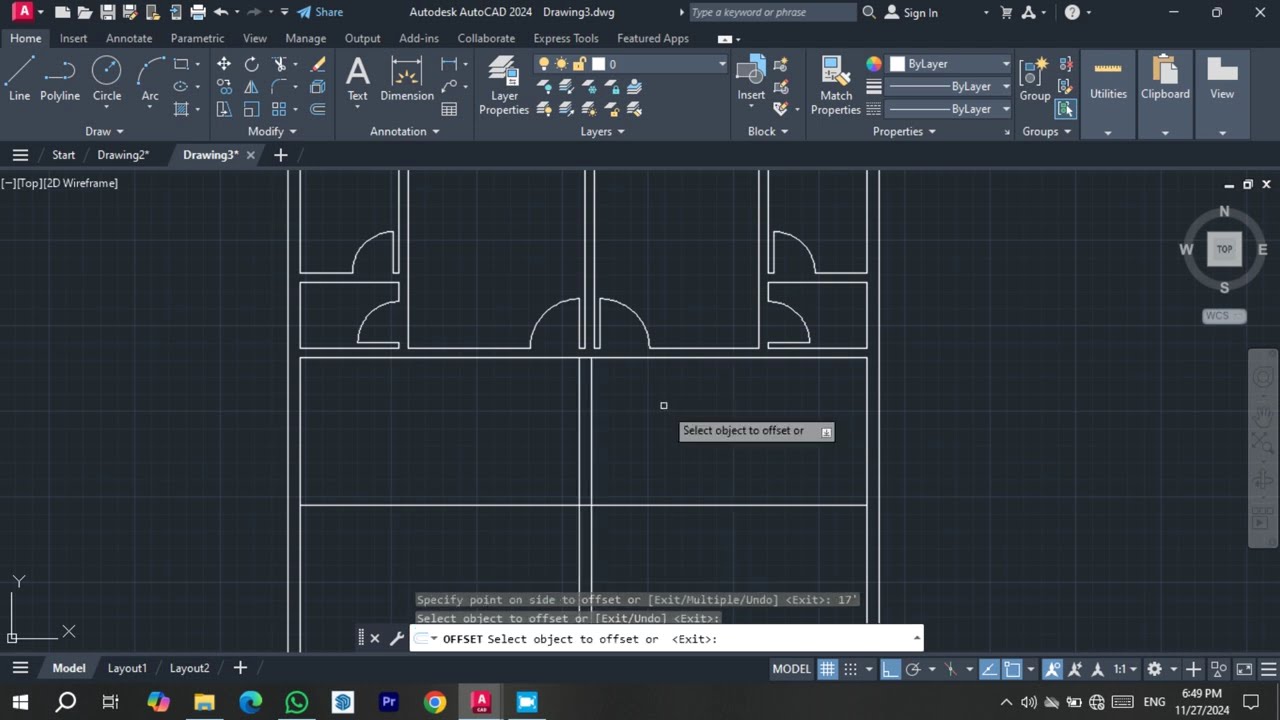Toggle isometric drafting in status bar
The height and width of the screenshot is (720, 1280).
click(x=951, y=669)
